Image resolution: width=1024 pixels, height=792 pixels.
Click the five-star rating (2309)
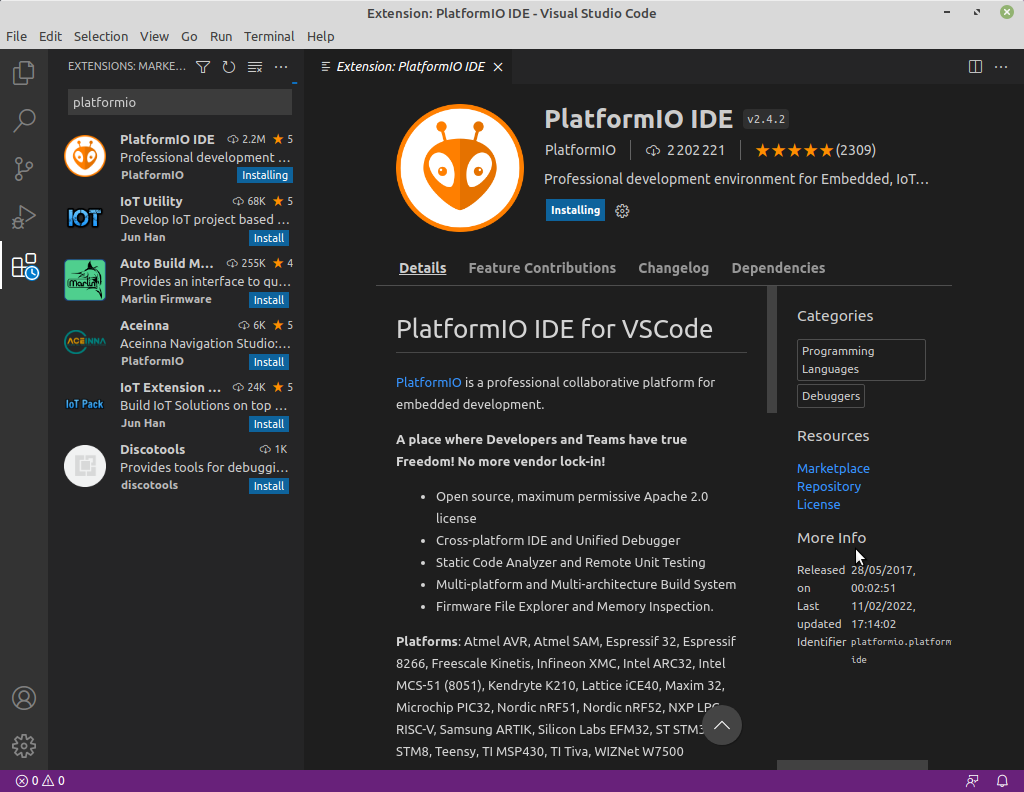click(815, 150)
